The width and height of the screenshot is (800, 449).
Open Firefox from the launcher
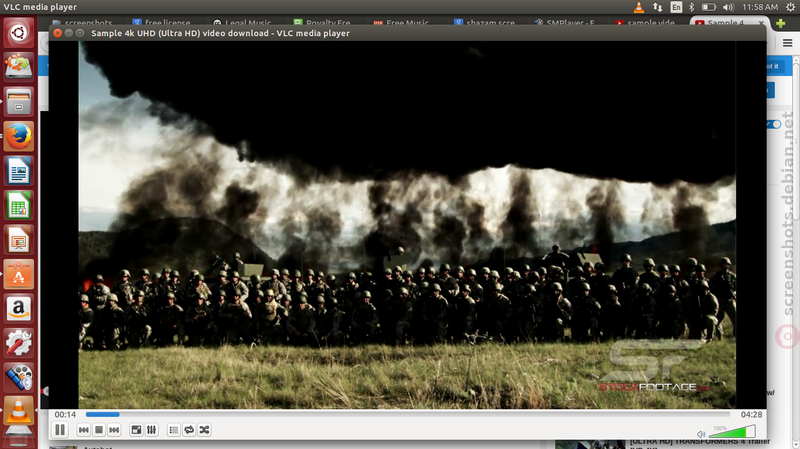pyautogui.click(x=18, y=136)
